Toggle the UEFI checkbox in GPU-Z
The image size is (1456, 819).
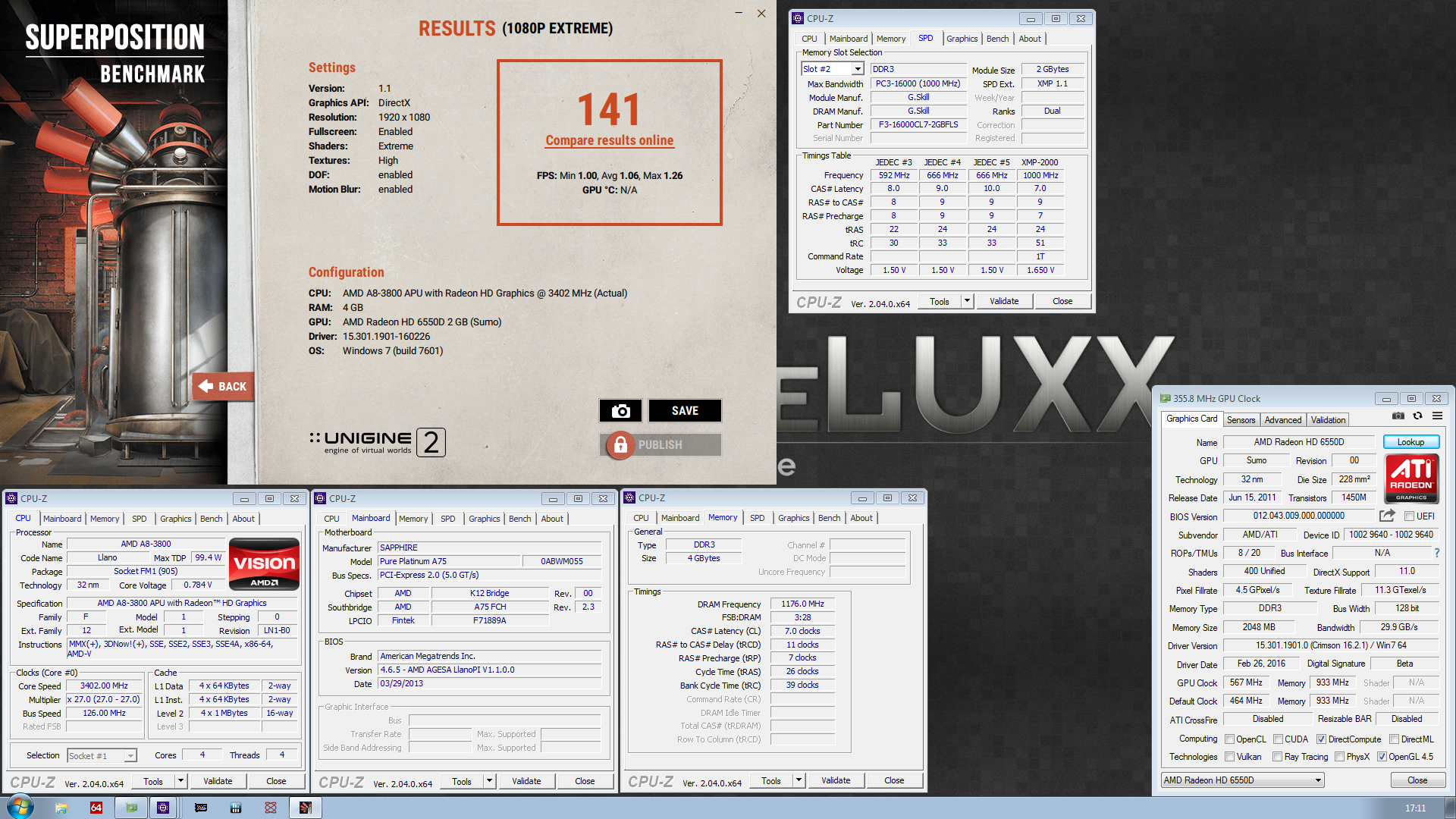pos(1409,516)
